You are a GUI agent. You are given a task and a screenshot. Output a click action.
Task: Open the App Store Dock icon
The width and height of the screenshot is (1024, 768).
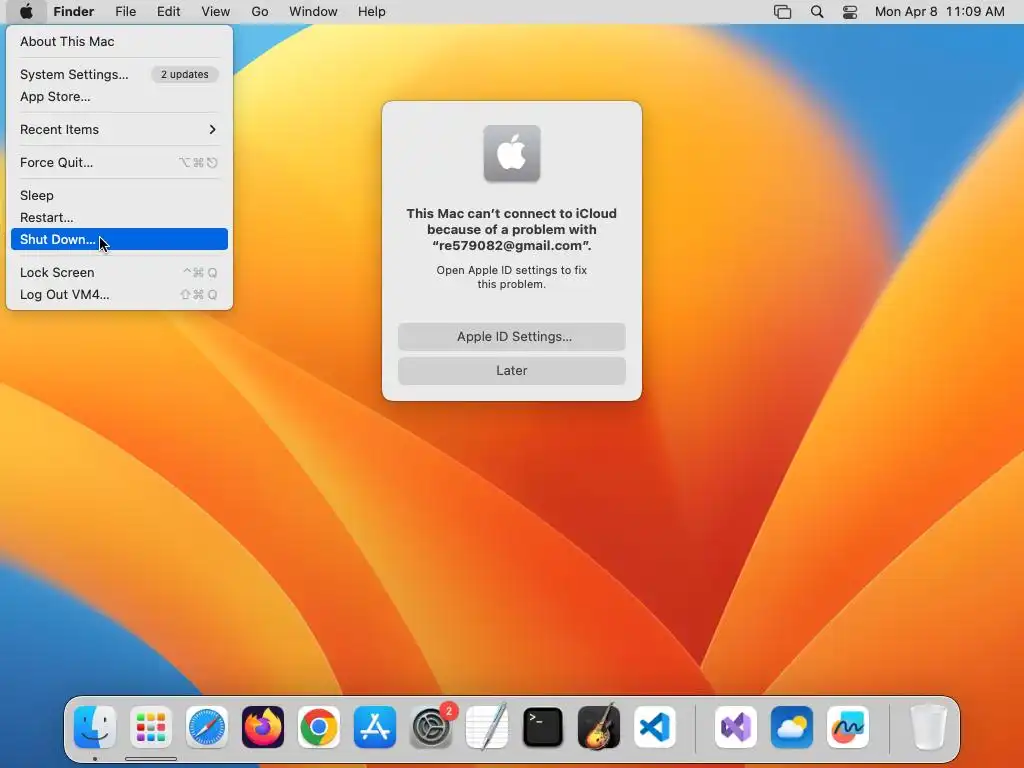click(x=375, y=727)
